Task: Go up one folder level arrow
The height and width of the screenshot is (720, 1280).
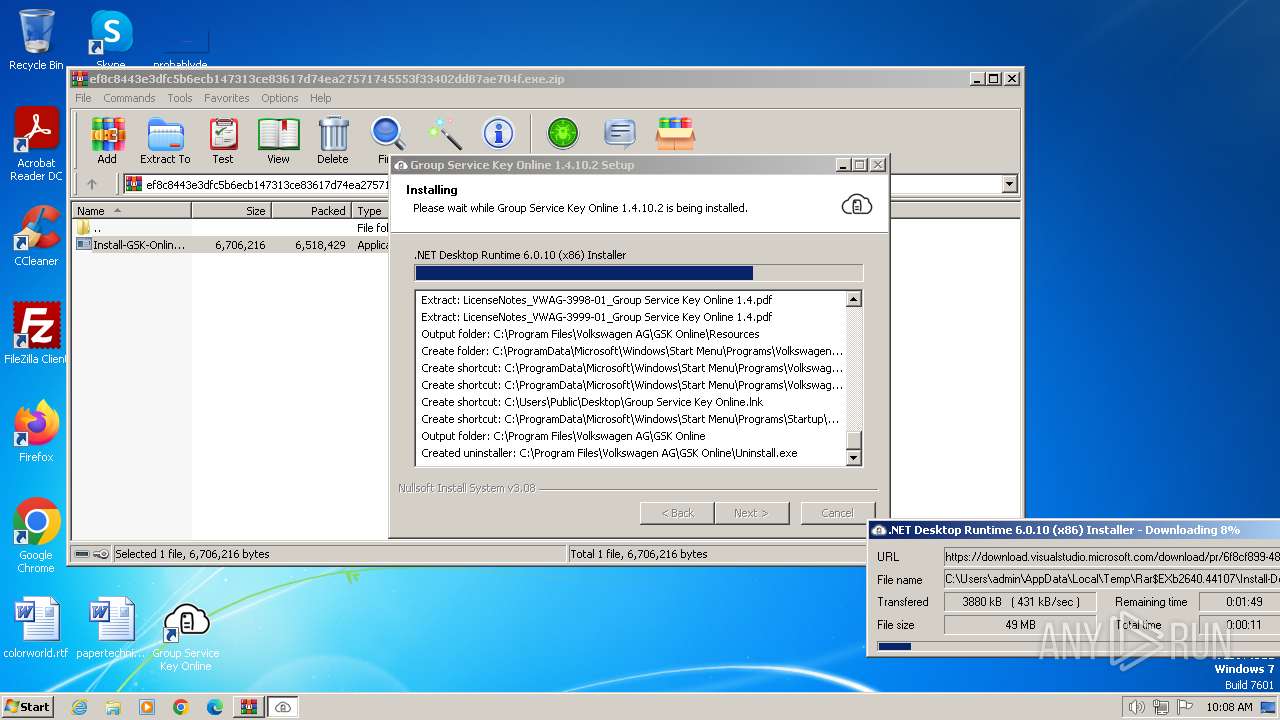Action: 92,184
